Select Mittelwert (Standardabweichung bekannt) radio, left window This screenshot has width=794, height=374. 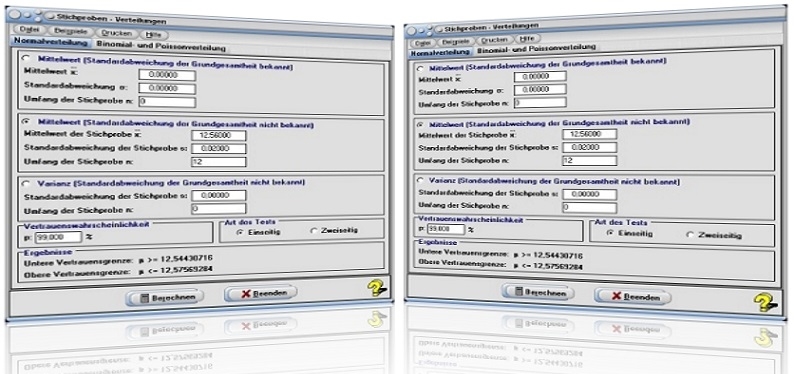(26, 59)
